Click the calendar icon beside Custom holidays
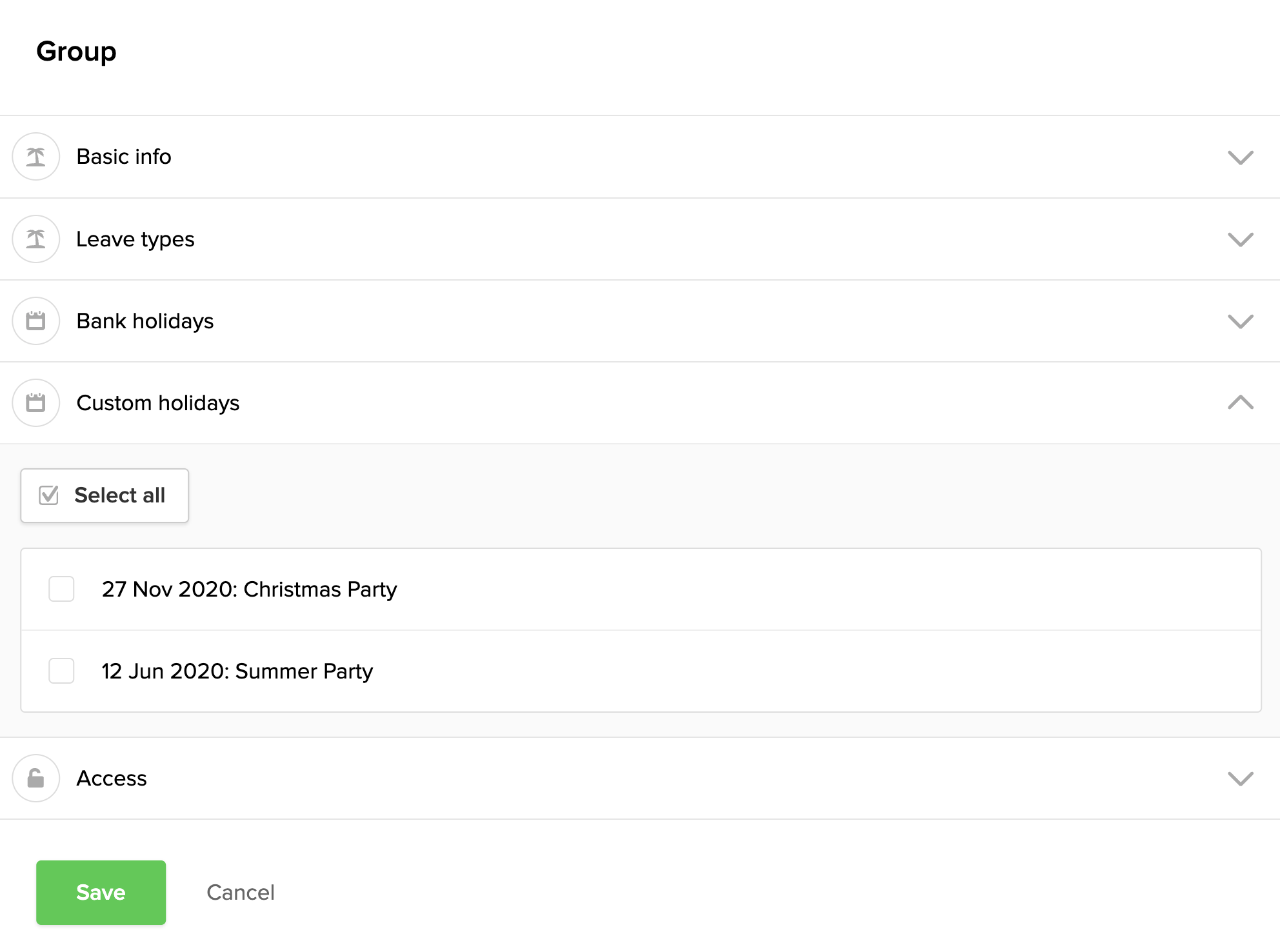The height and width of the screenshot is (952, 1280). [36, 403]
